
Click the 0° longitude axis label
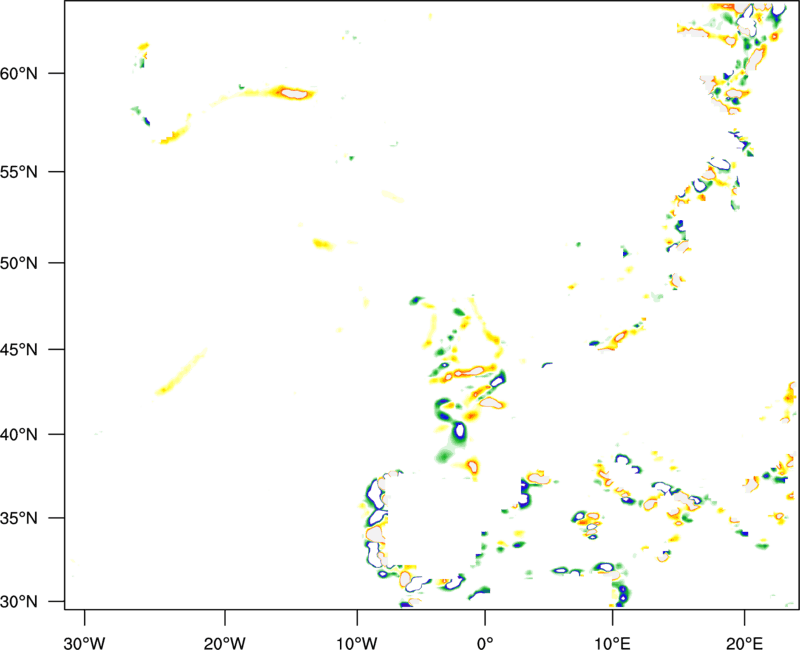pos(485,643)
